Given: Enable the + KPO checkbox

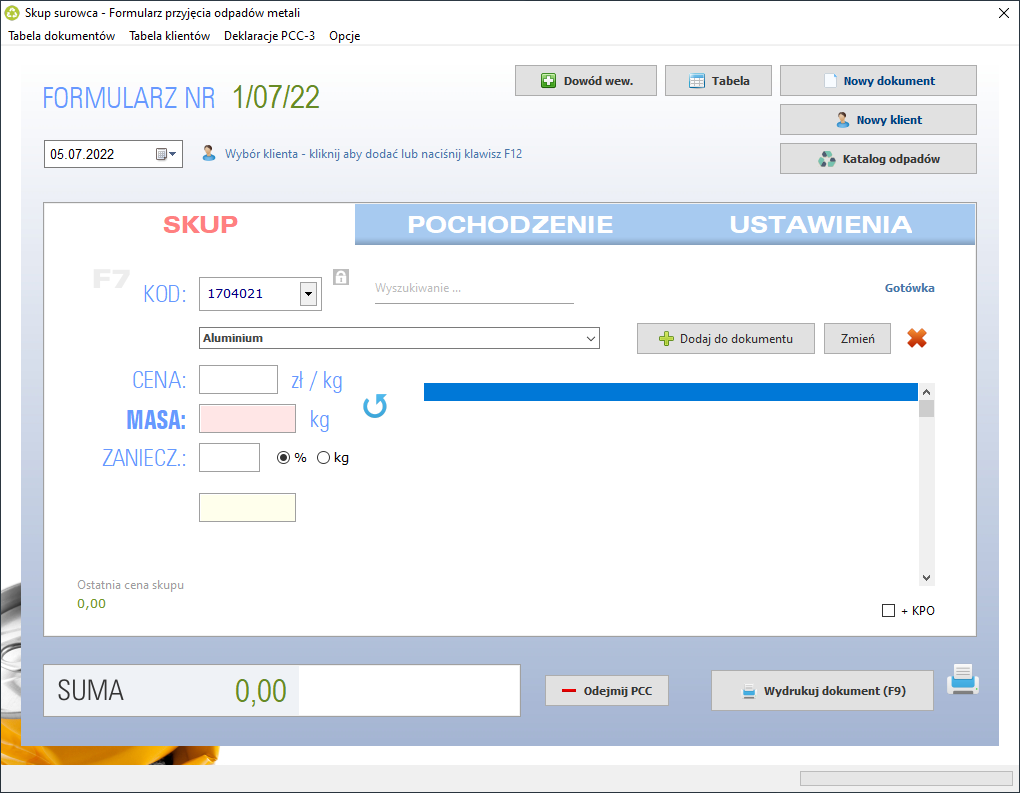Looking at the screenshot, I should [x=888, y=610].
